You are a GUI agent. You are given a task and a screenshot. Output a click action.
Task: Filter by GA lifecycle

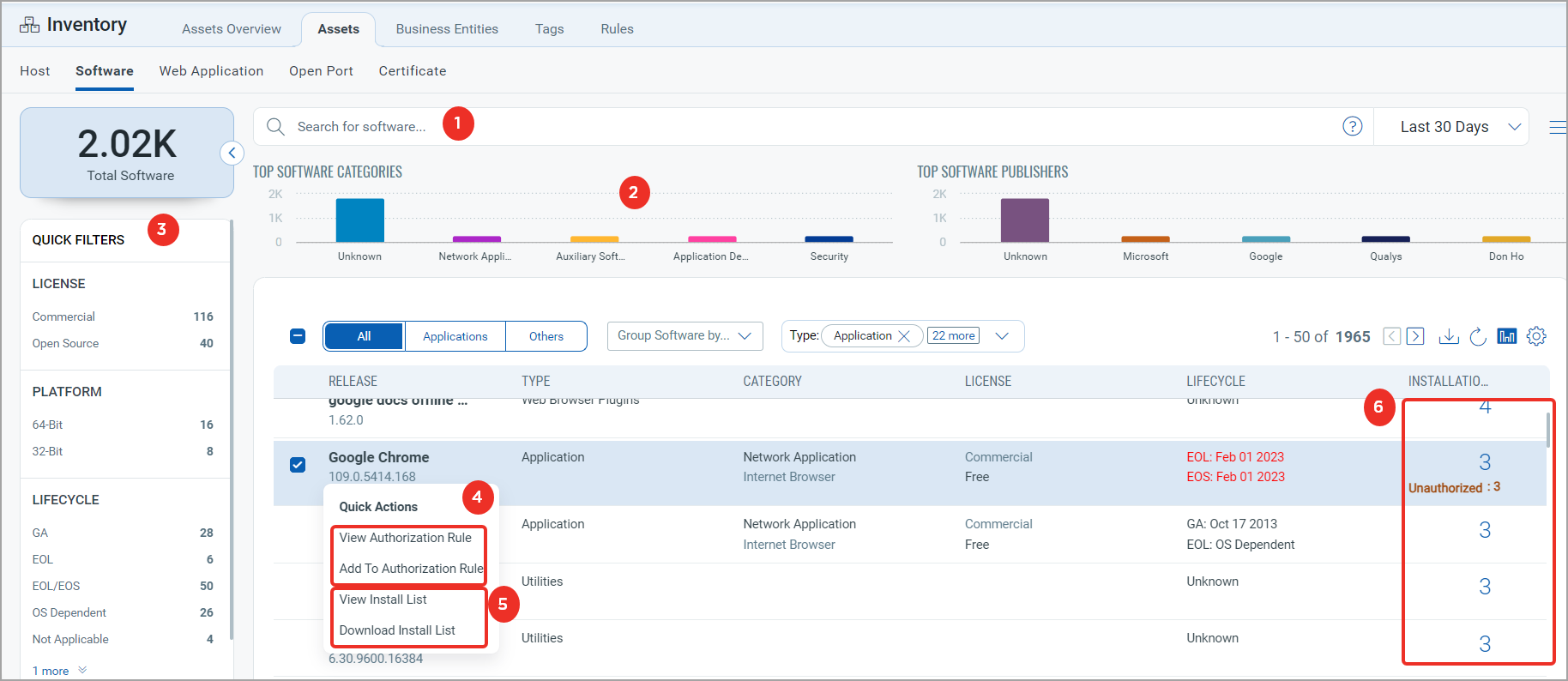(123, 533)
